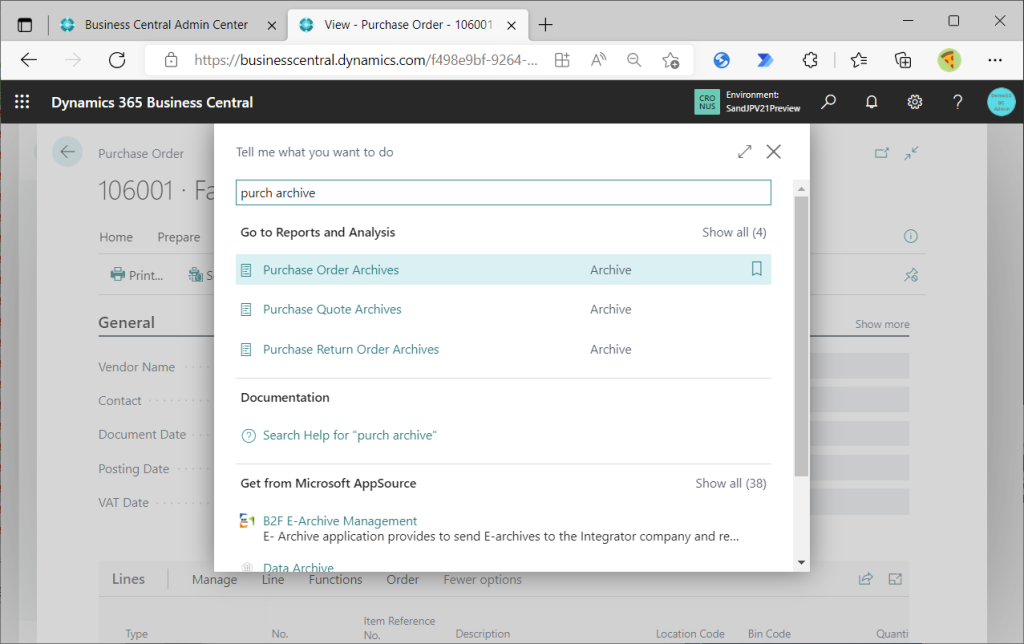The height and width of the screenshot is (644, 1024).
Task: Search Help for "purch archive"
Action: (x=349, y=435)
